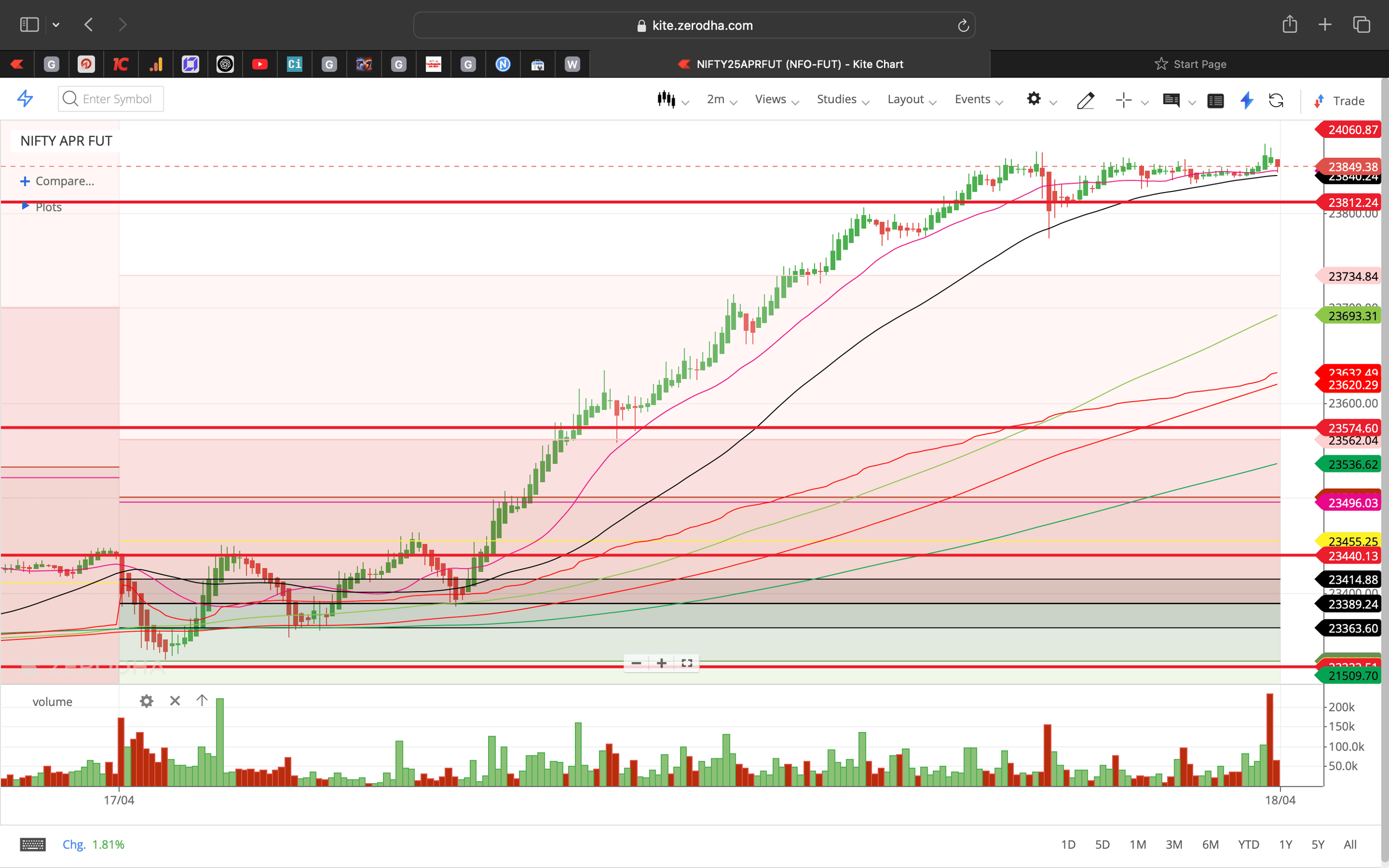Toggle Start Page favorite star
This screenshot has width=1389, height=868.
coord(1161,63)
